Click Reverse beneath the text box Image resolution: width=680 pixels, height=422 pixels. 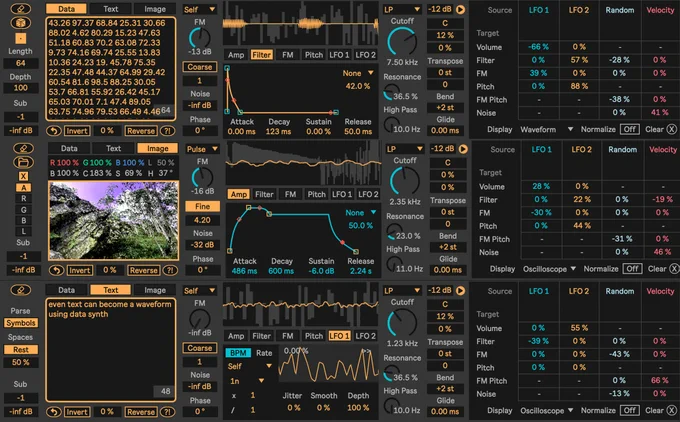point(141,412)
